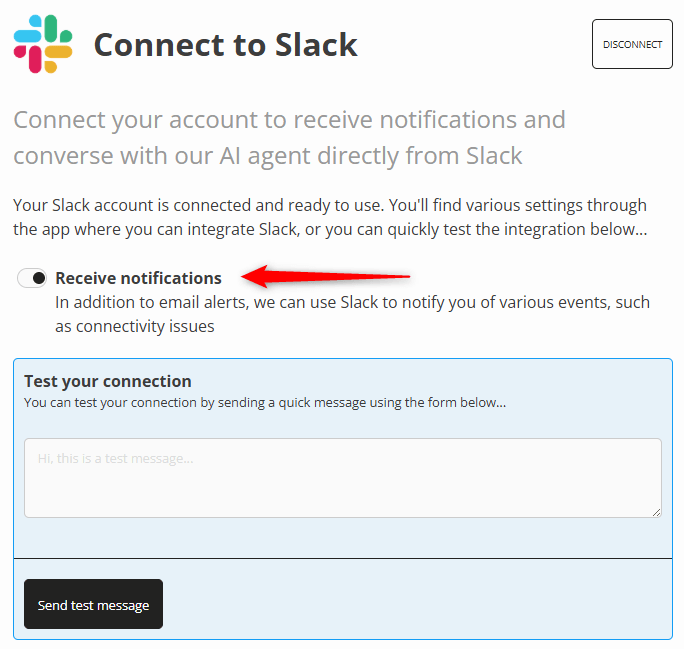The width and height of the screenshot is (684, 649).
Task: Click the text area resize handle
Action: pyautogui.click(x=656, y=512)
